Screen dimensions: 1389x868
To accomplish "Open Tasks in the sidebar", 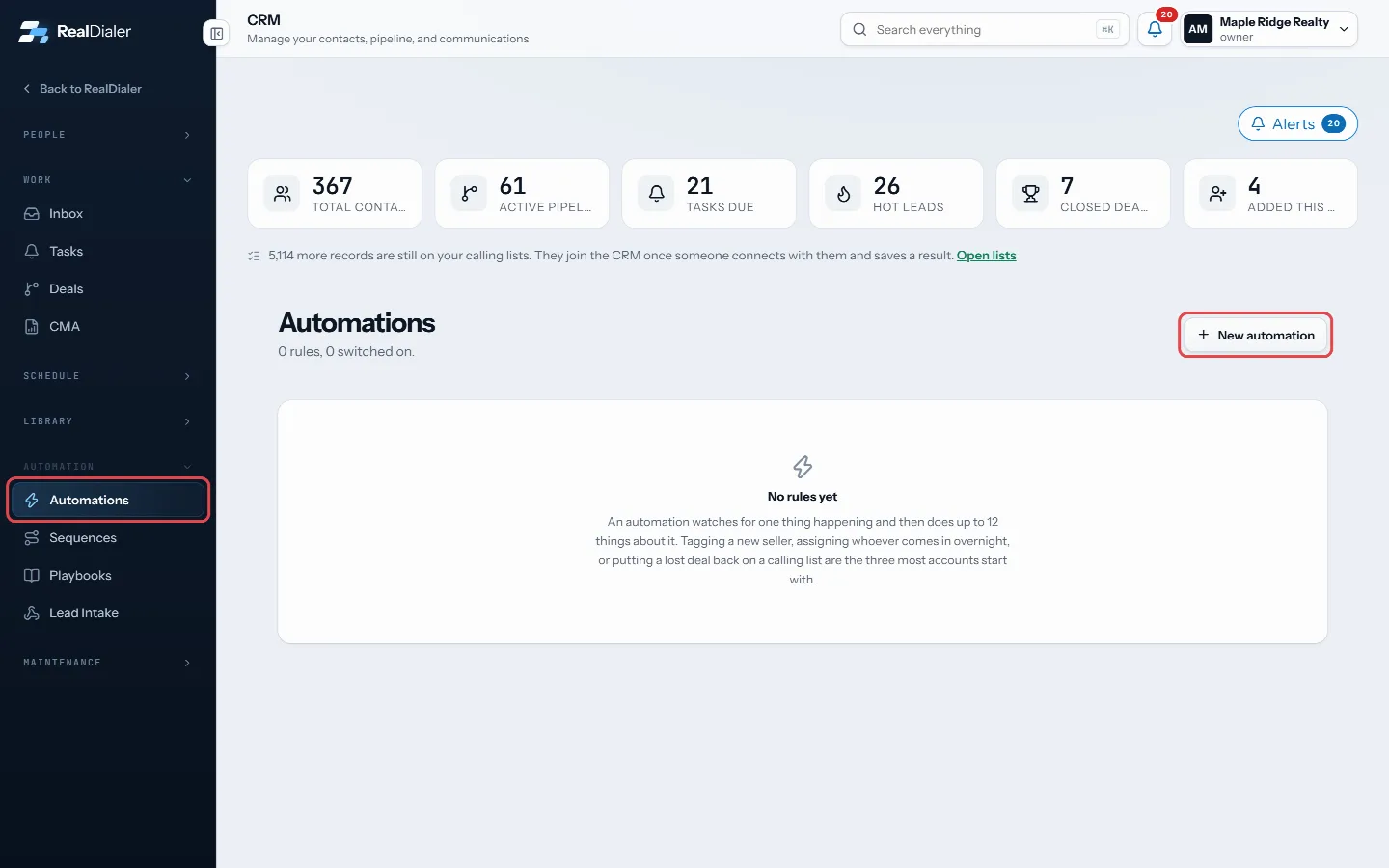I will [x=108, y=252].
